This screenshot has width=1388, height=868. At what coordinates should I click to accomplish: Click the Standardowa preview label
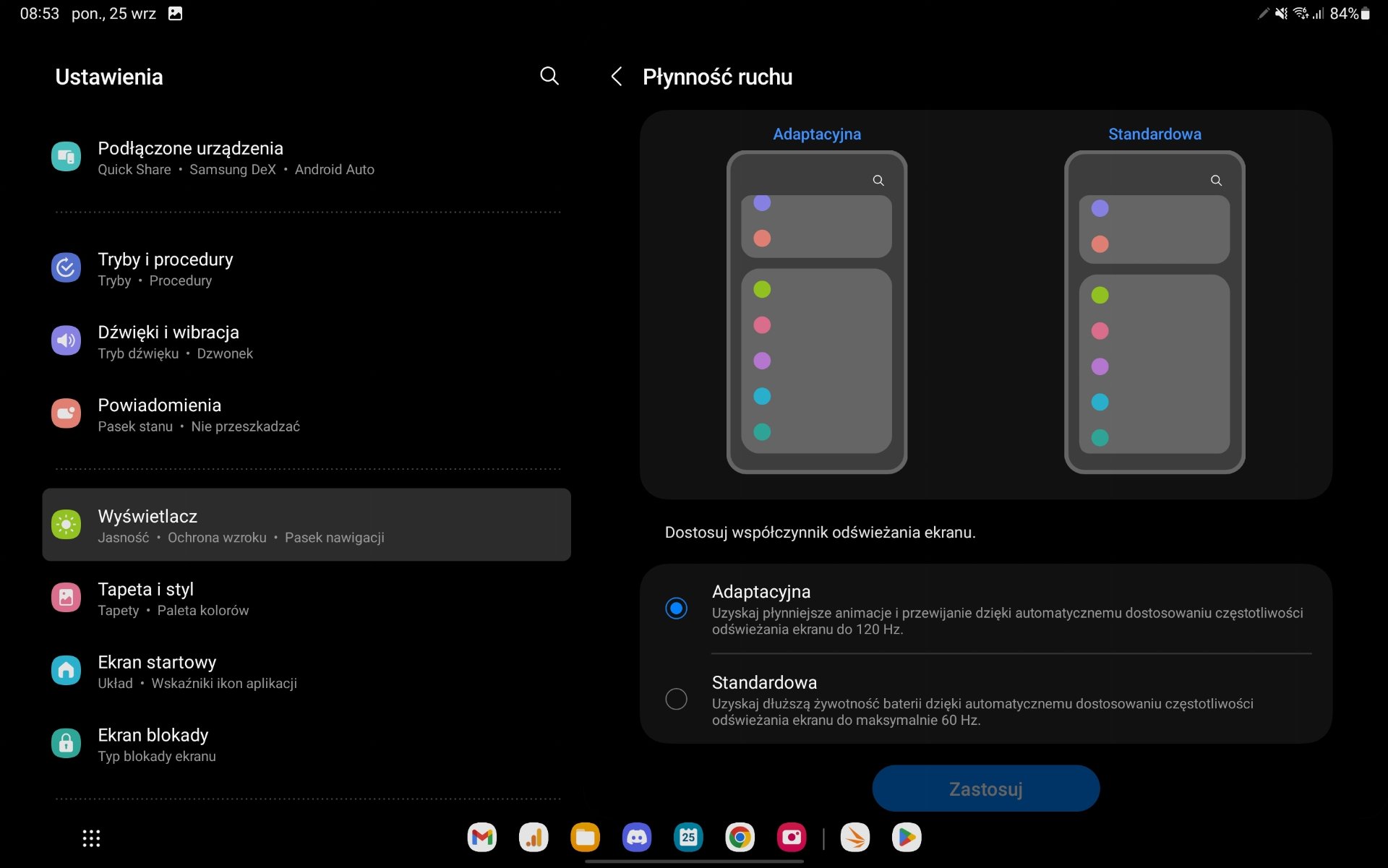click(1154, 134)
